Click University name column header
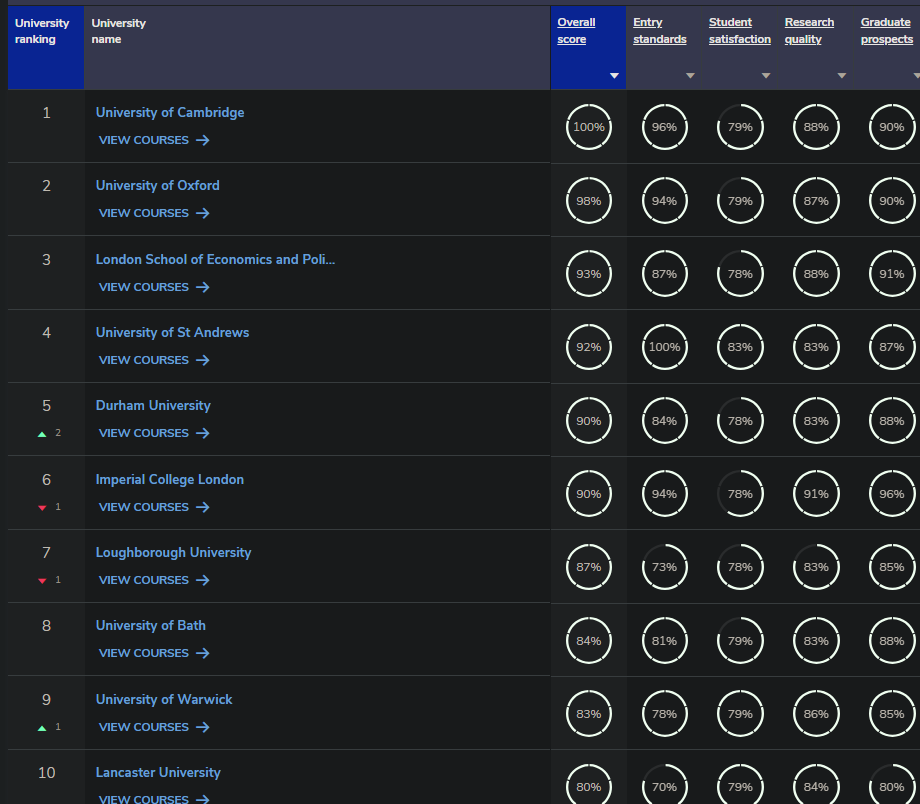 pyautogui.click(x=317, y=48)
